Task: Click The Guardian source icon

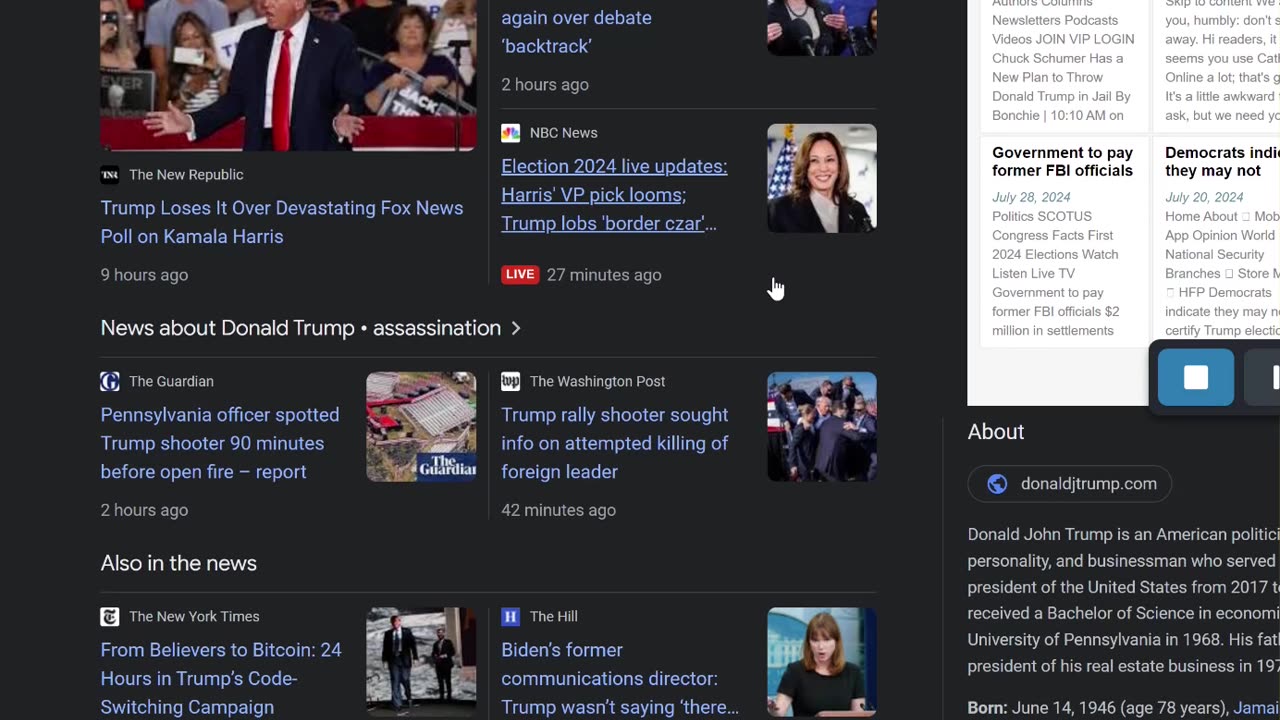Action: [110, 381]
